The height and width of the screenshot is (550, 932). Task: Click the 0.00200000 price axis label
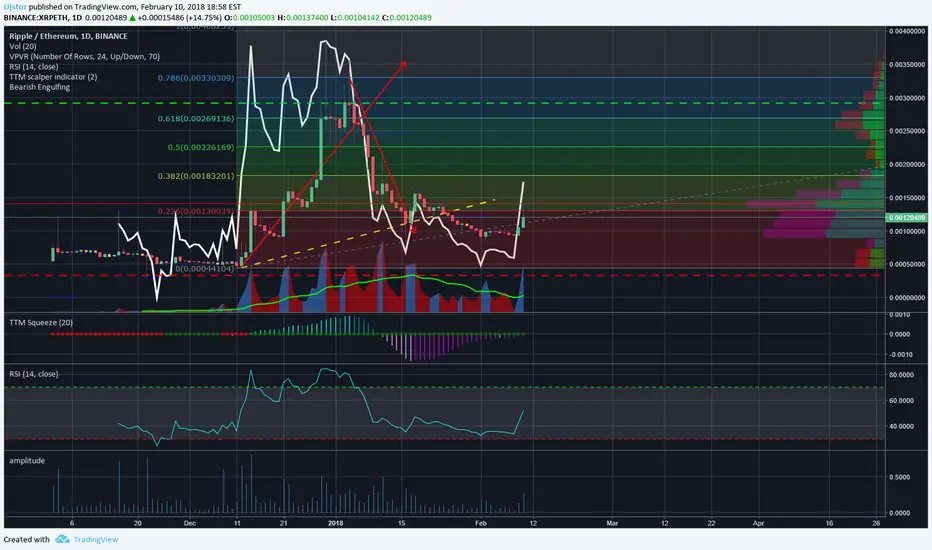(907, 165)
